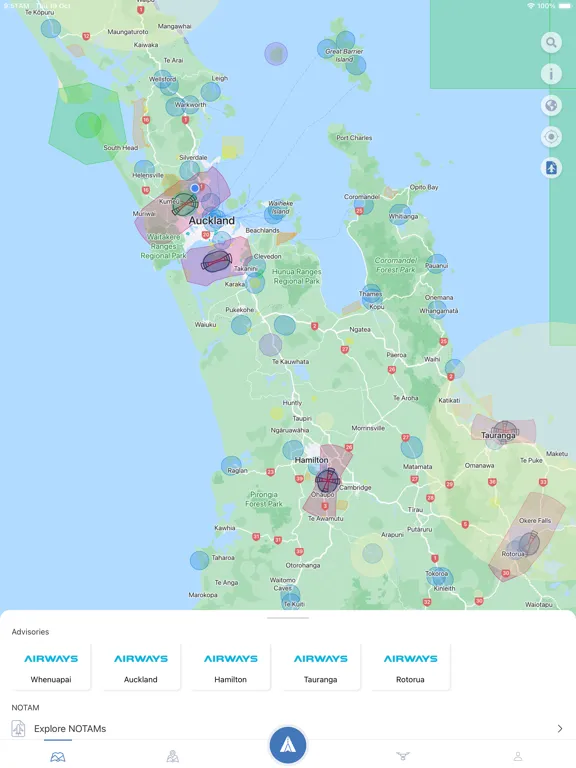
Task: Tap the Waiheke Island label
Action: [281, 207]
